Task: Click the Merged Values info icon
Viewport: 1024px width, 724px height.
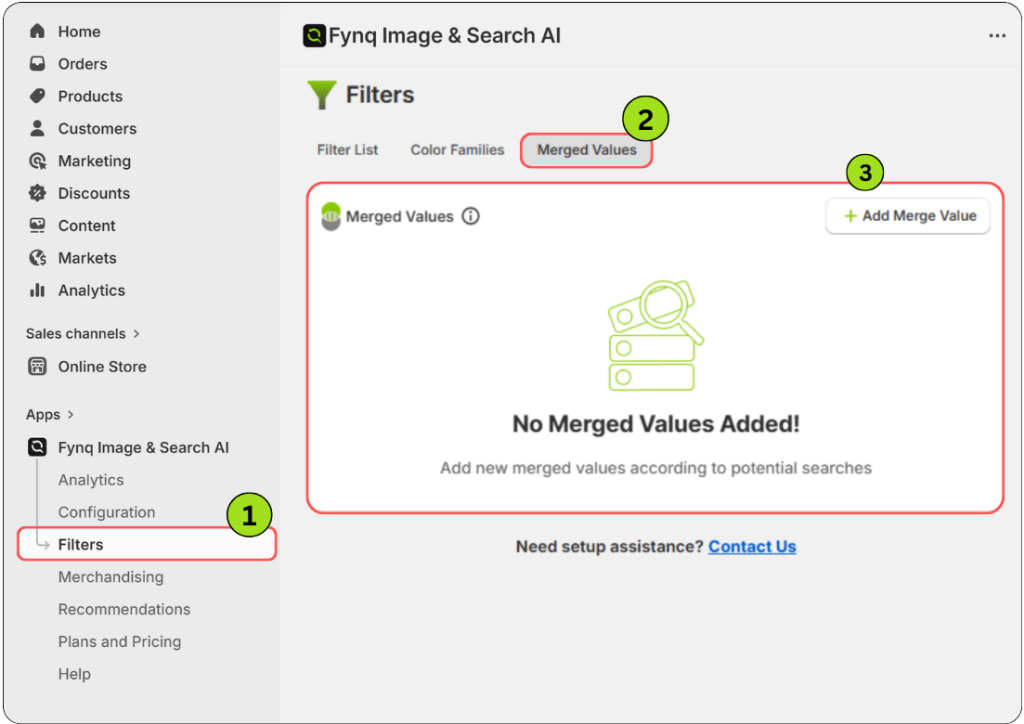Action: (x=470, y=216)
